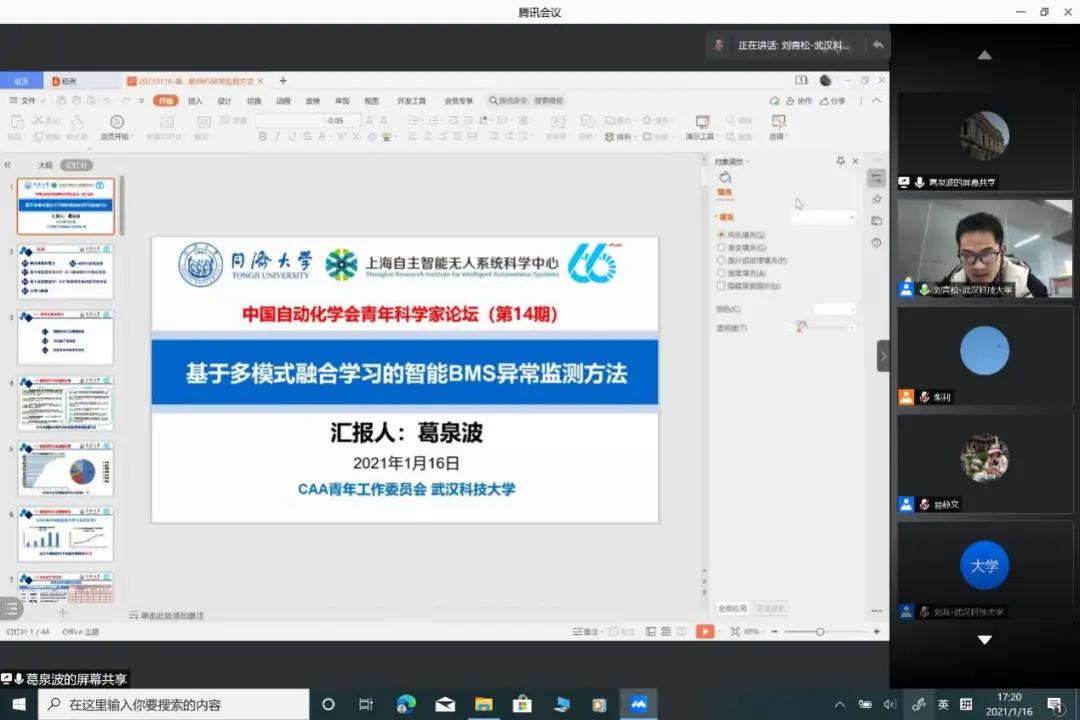Start slideshow with orange play button
This screenshot has height=720, width=1080.
[706, 631]
